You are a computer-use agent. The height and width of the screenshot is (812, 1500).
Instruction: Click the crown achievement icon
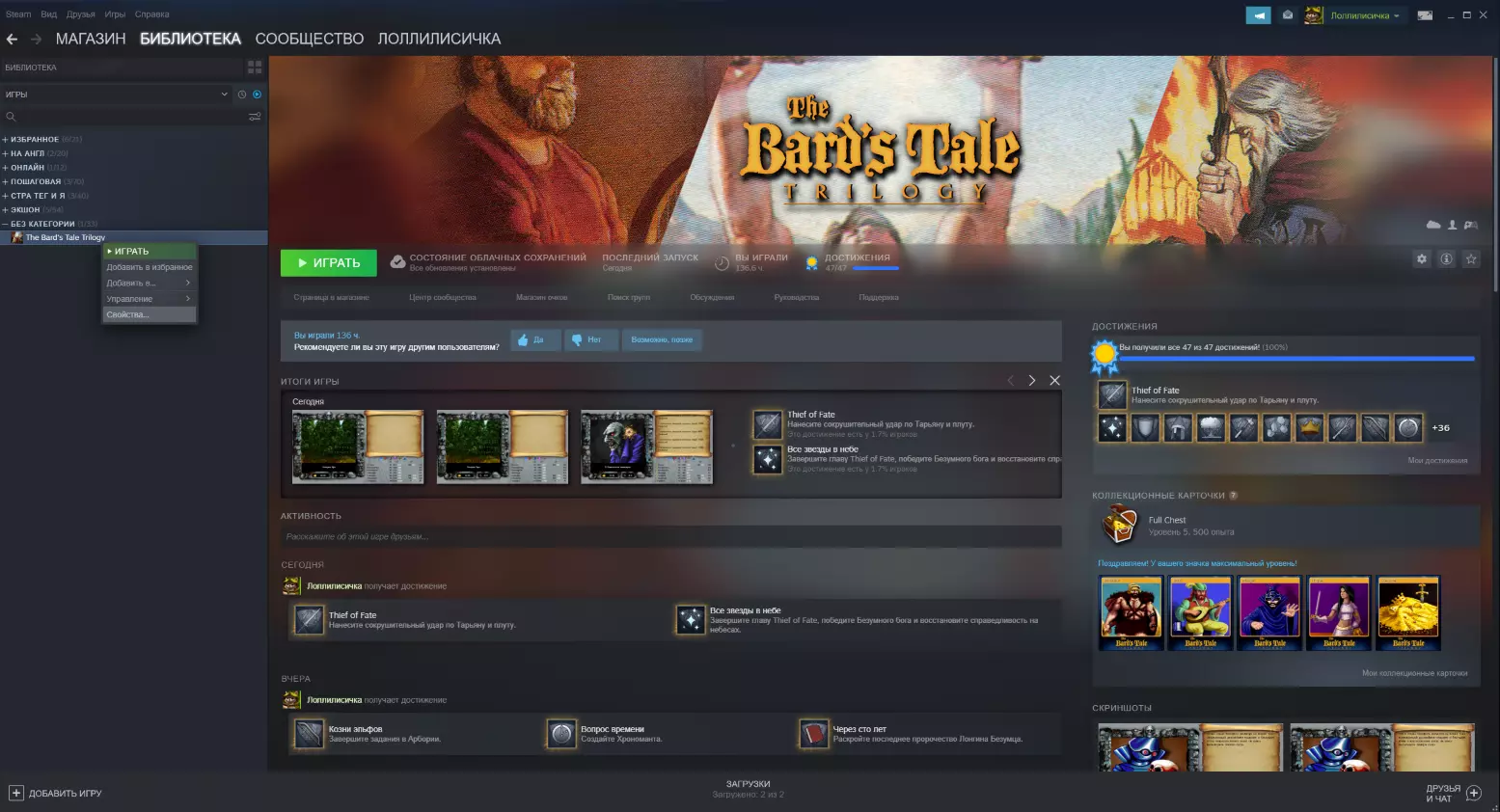pyautogui.click(x=1309, y=427)
